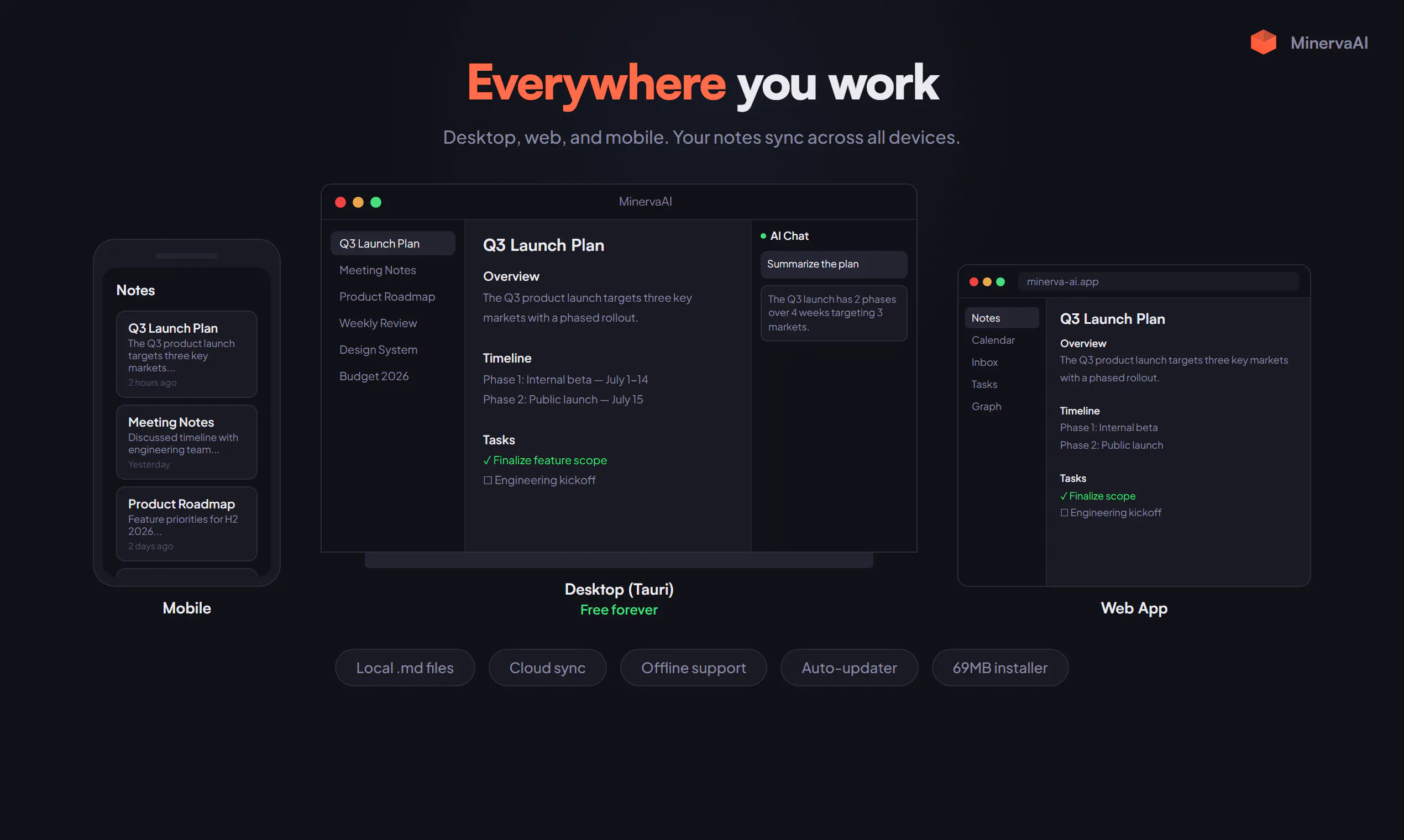Open Weekly Review note in sidebar

[393, 323]
